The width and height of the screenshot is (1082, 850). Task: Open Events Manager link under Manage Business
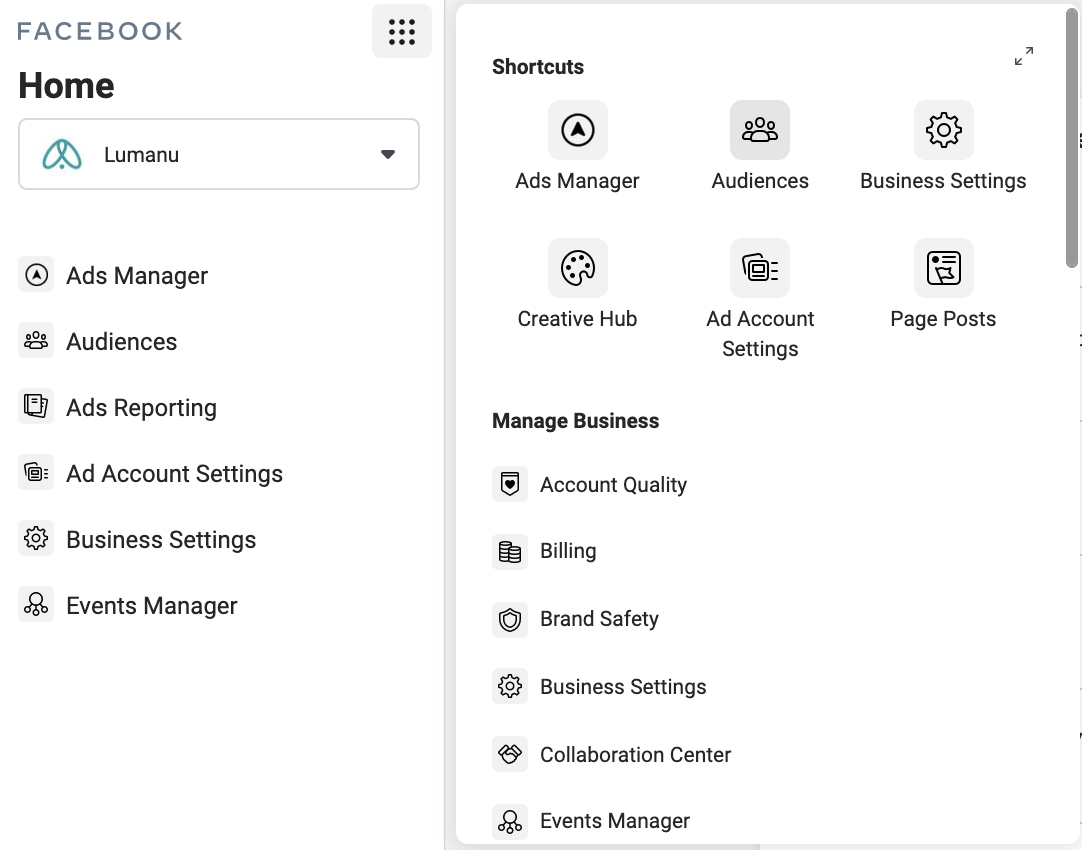tap(615, 821)
